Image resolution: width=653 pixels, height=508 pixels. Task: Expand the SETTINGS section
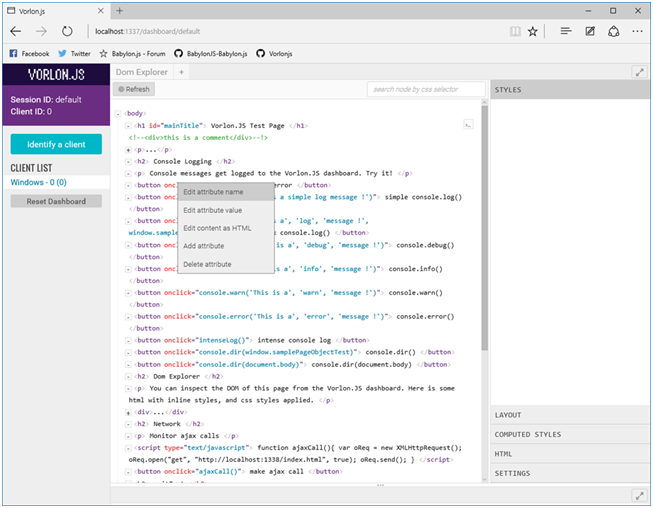(570, 473)
